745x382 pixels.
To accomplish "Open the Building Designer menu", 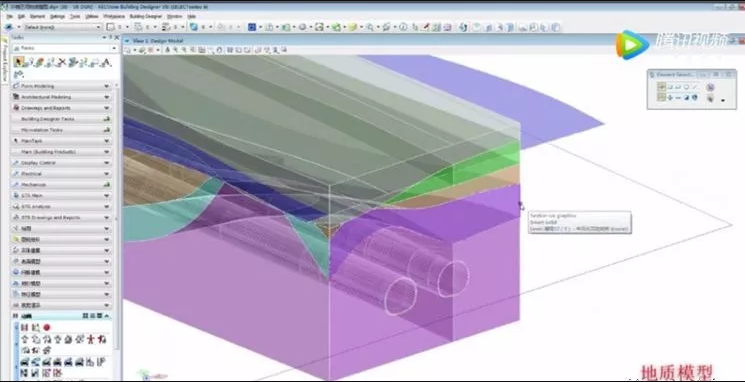I will [146, 16].
